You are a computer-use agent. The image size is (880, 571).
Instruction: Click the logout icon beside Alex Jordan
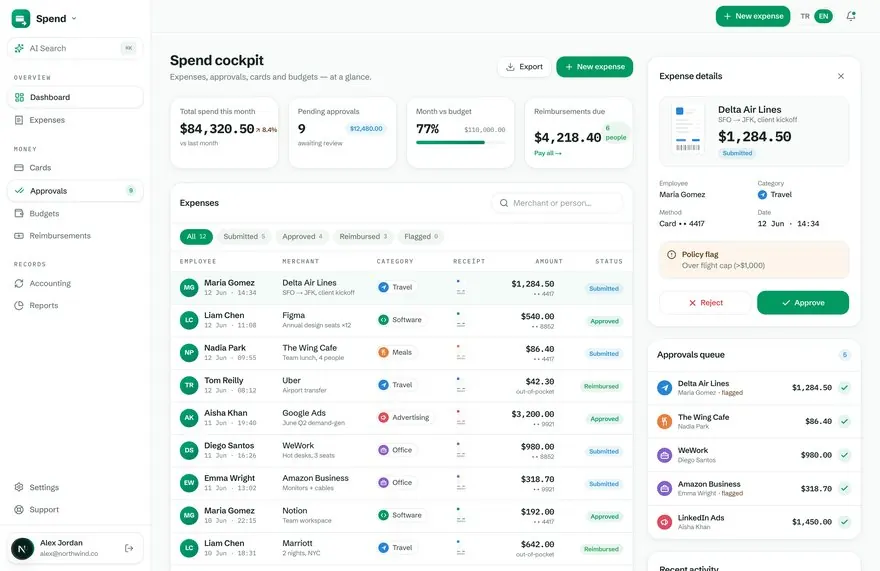click(x=129, y=548)
